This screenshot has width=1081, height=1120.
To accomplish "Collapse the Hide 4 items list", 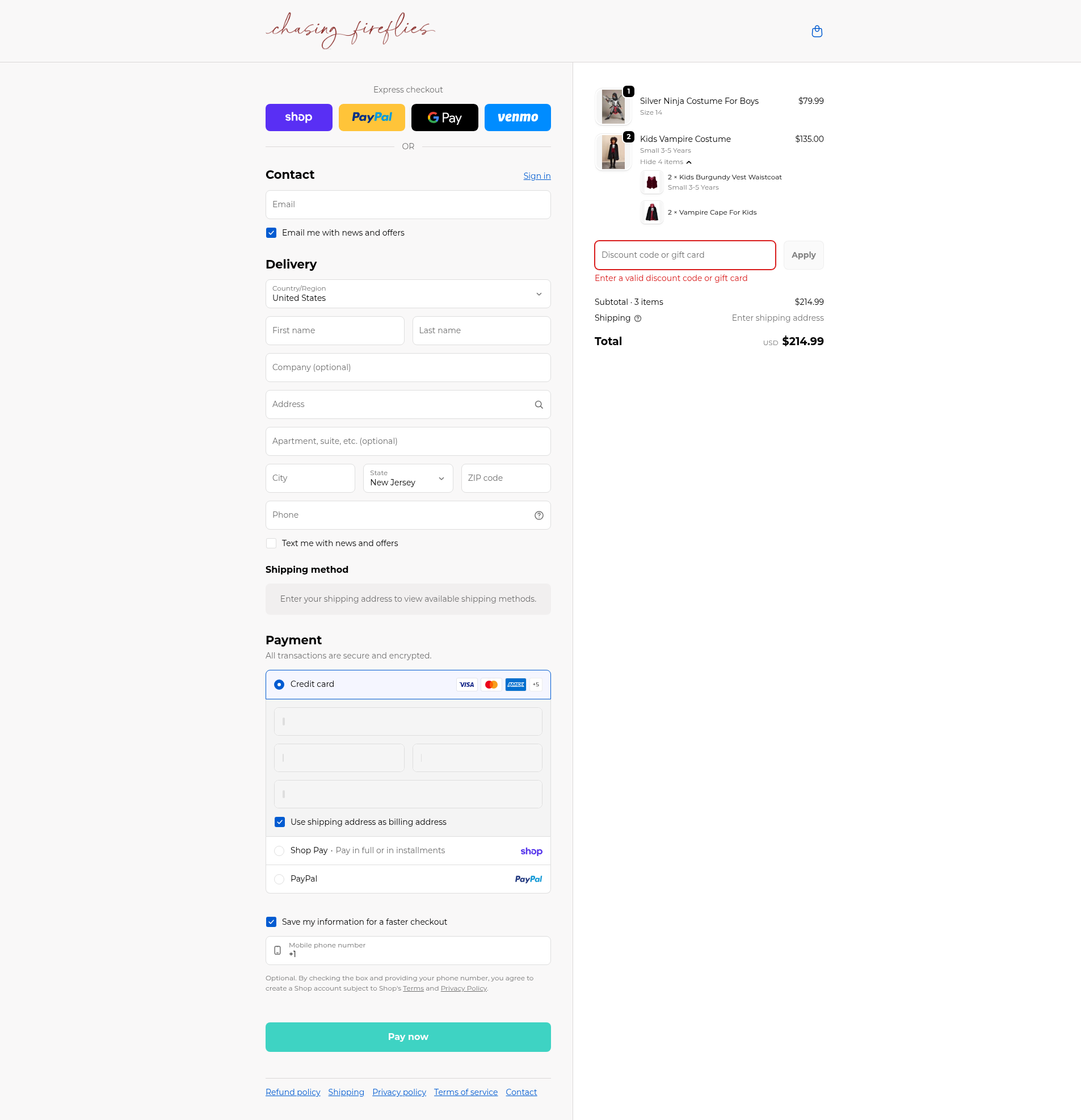I will pos(665,162).
